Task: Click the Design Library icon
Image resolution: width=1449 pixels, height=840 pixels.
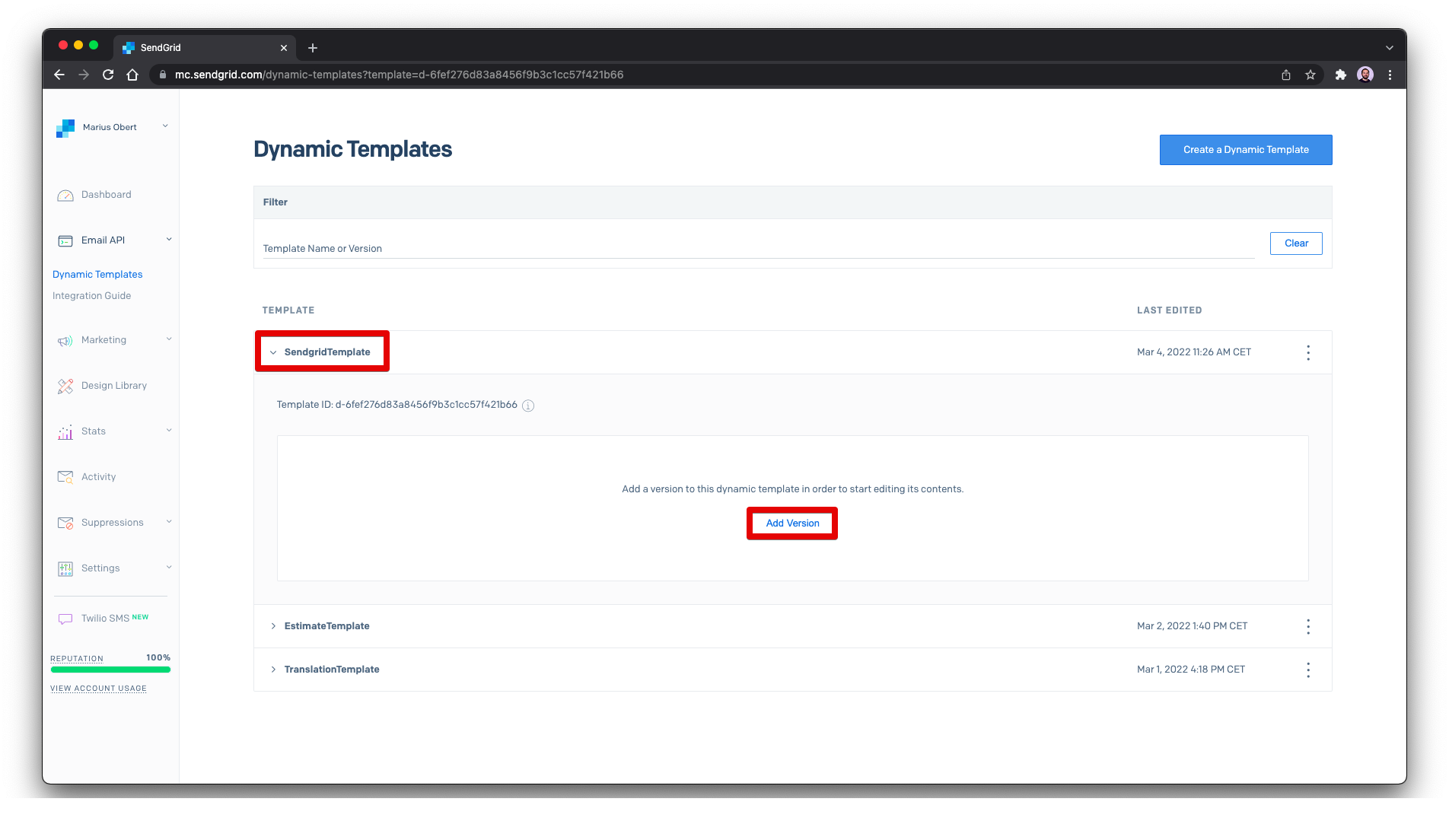Action: [x=65, y=387]
